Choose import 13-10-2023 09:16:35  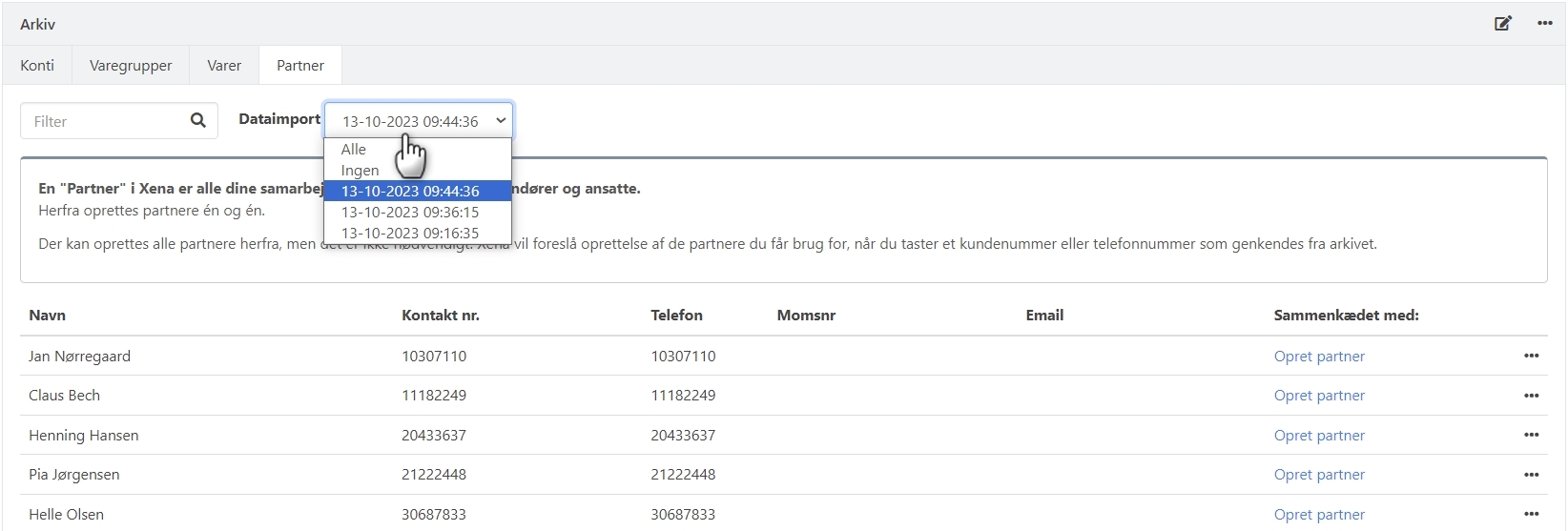(410, 234)
